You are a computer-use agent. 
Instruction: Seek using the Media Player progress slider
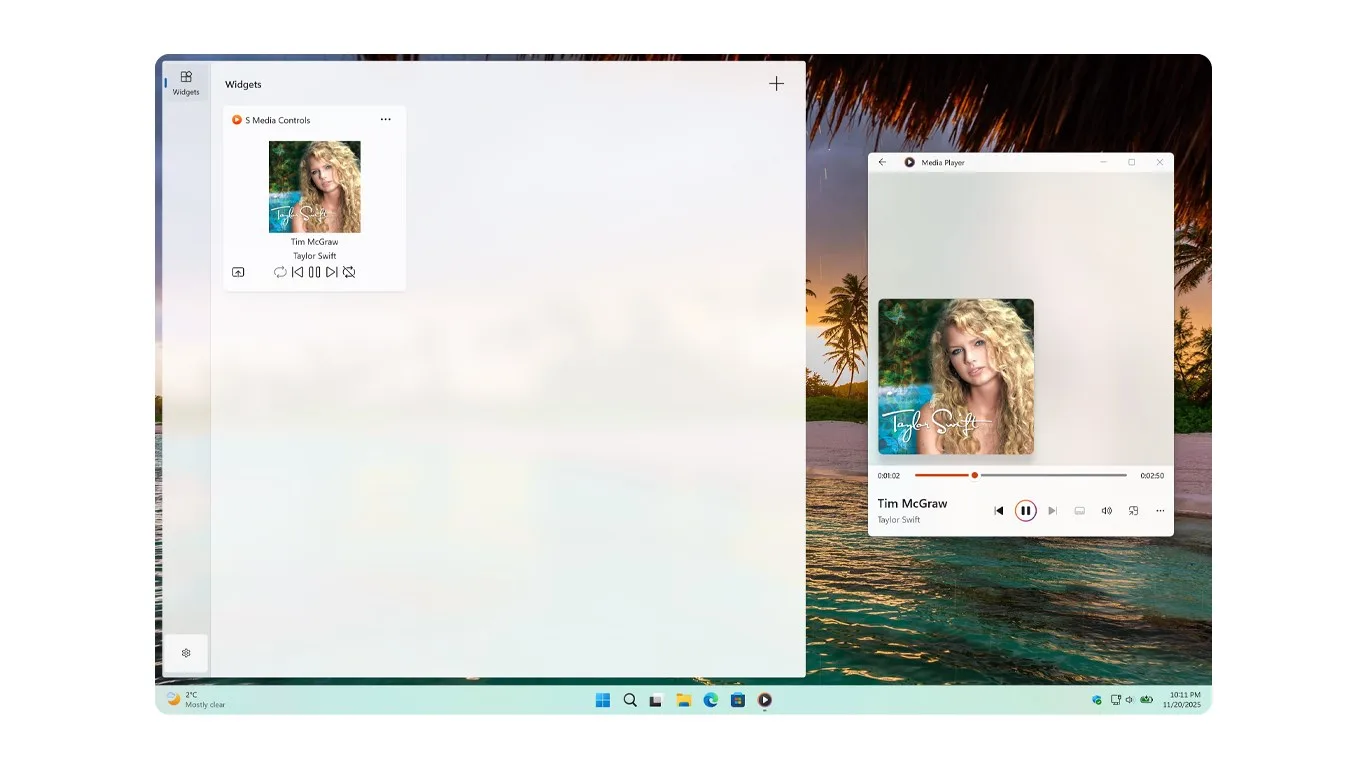(x=1021, y=475)
